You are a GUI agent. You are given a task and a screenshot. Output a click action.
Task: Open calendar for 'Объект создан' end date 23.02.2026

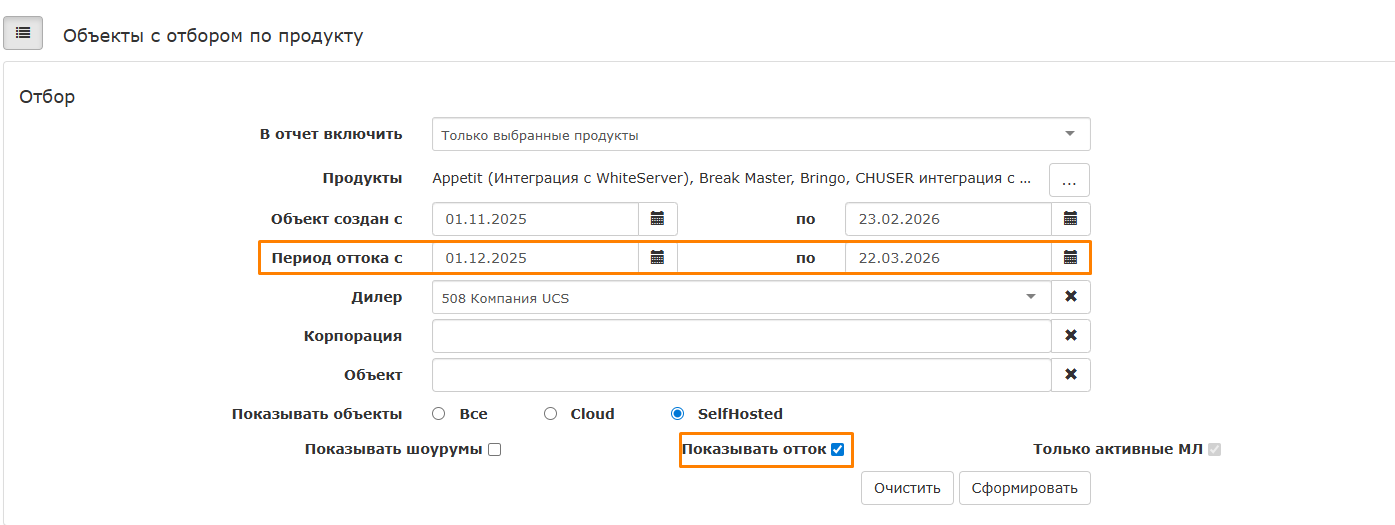[1070, 219]
